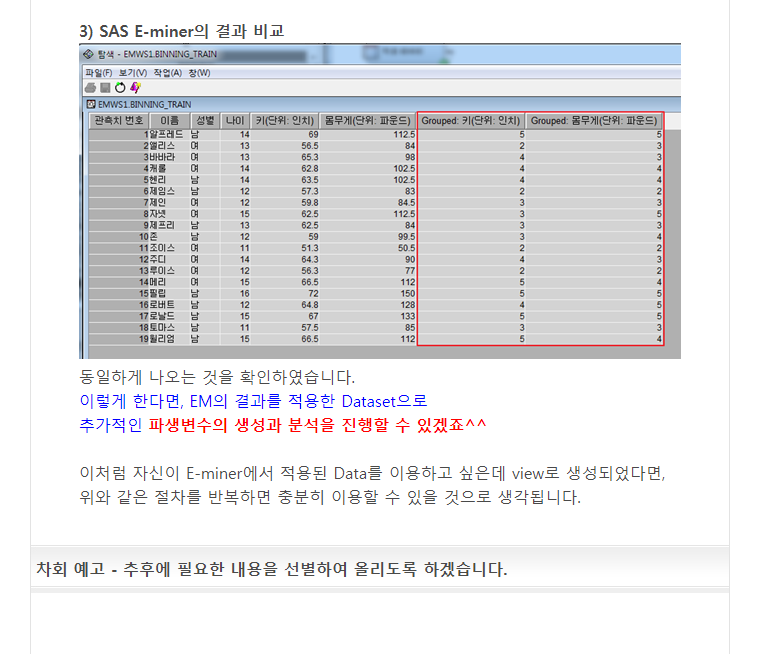763x654 pixels.
Task: Click the 성별 column header
Action: pyautogui.click(x=205, y=121)
